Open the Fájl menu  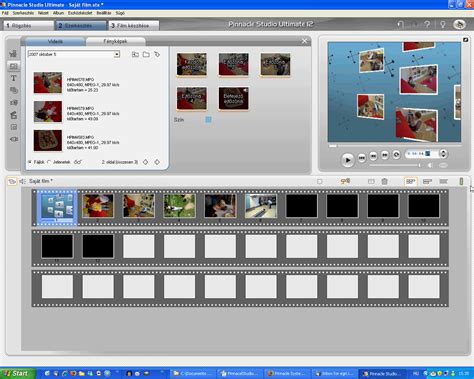tap(5, 13)
